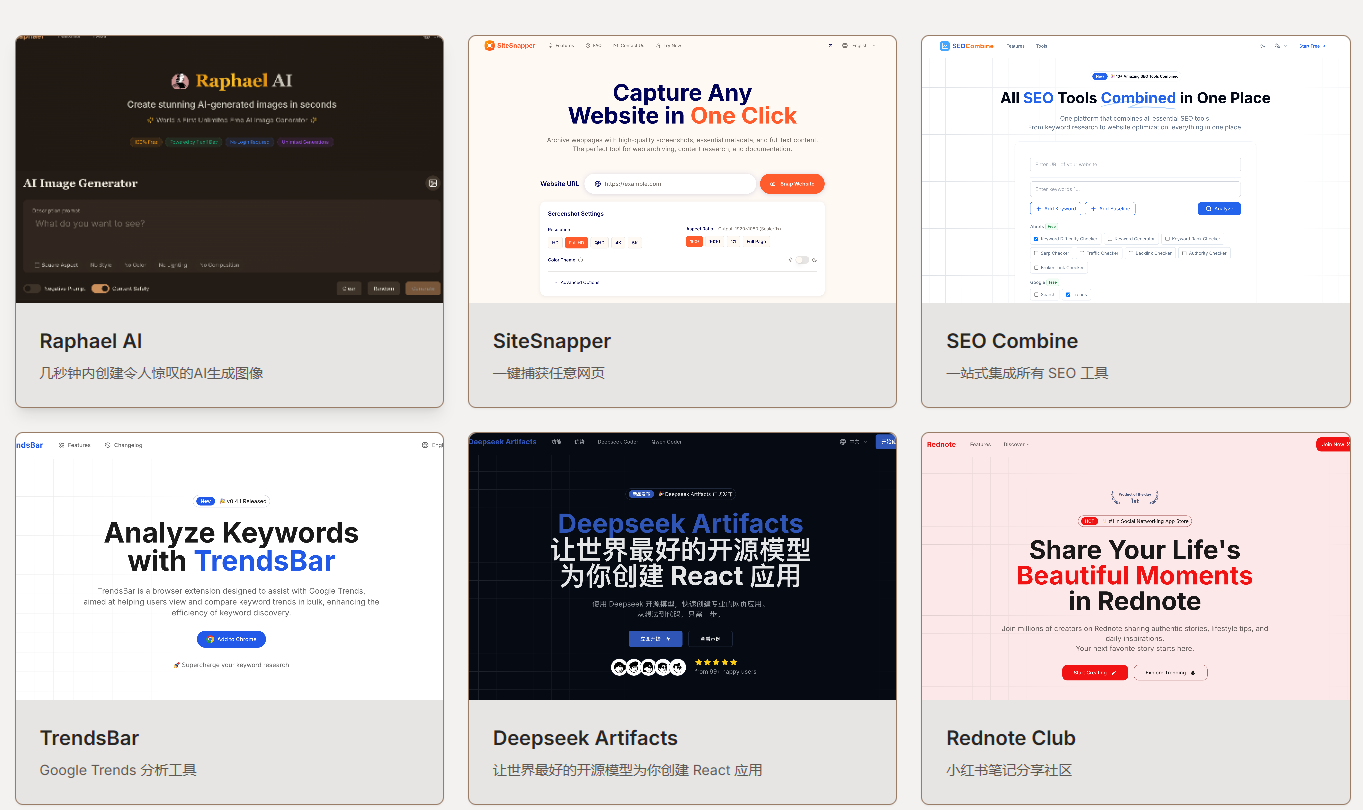1363x810 pixels.
Task: Select the text "一键捕获任意网页"
Action: (x=549, y=373)
